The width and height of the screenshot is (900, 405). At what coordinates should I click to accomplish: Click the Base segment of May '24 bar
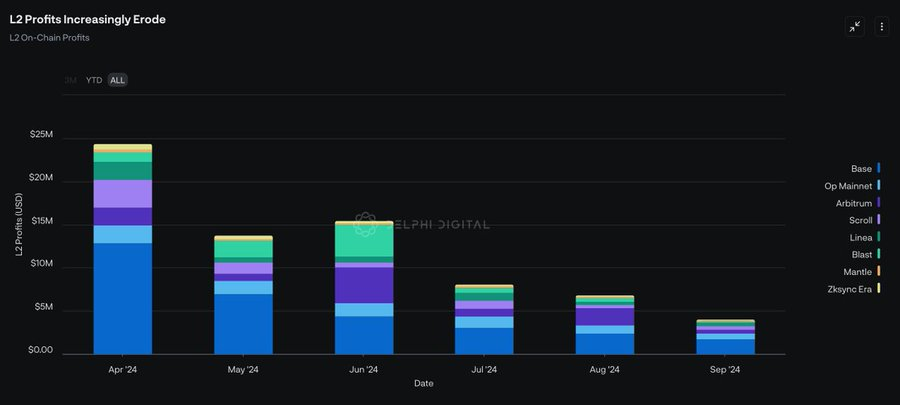coord(243,324)
